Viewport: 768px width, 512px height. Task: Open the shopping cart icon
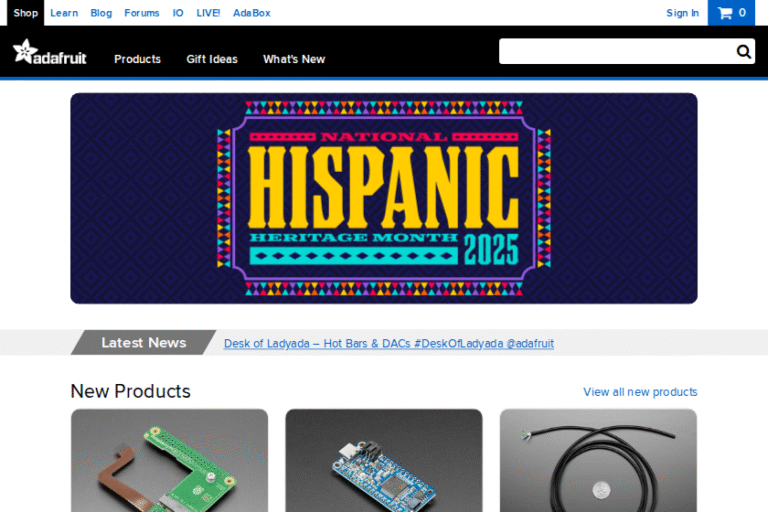pos(732,13)
